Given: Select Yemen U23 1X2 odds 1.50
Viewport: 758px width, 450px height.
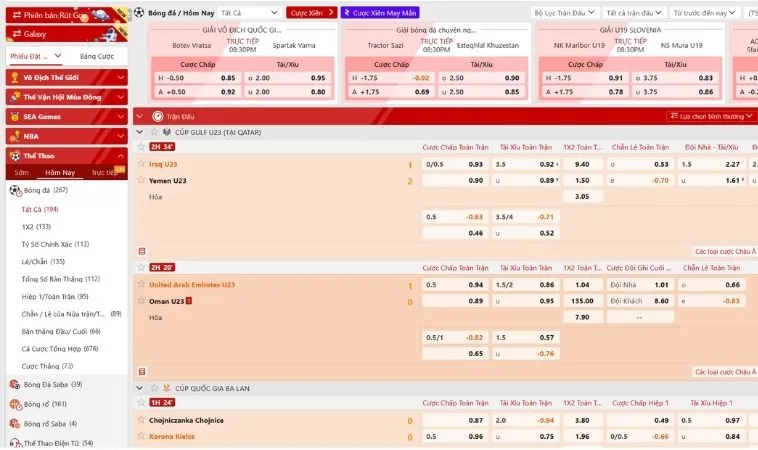Looking at the screenshot, I should [583, 180].
